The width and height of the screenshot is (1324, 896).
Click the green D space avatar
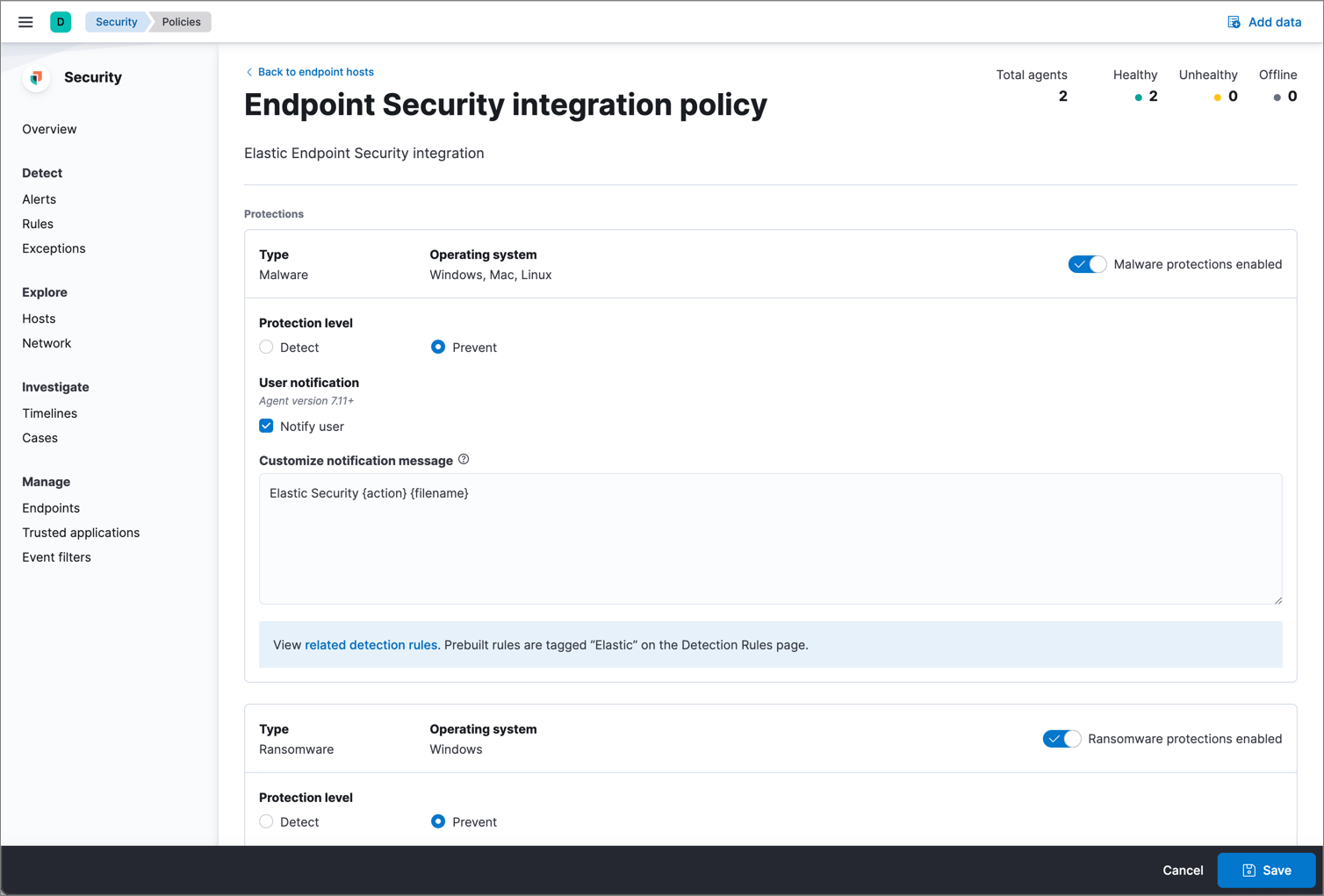[x=61, y=22]
